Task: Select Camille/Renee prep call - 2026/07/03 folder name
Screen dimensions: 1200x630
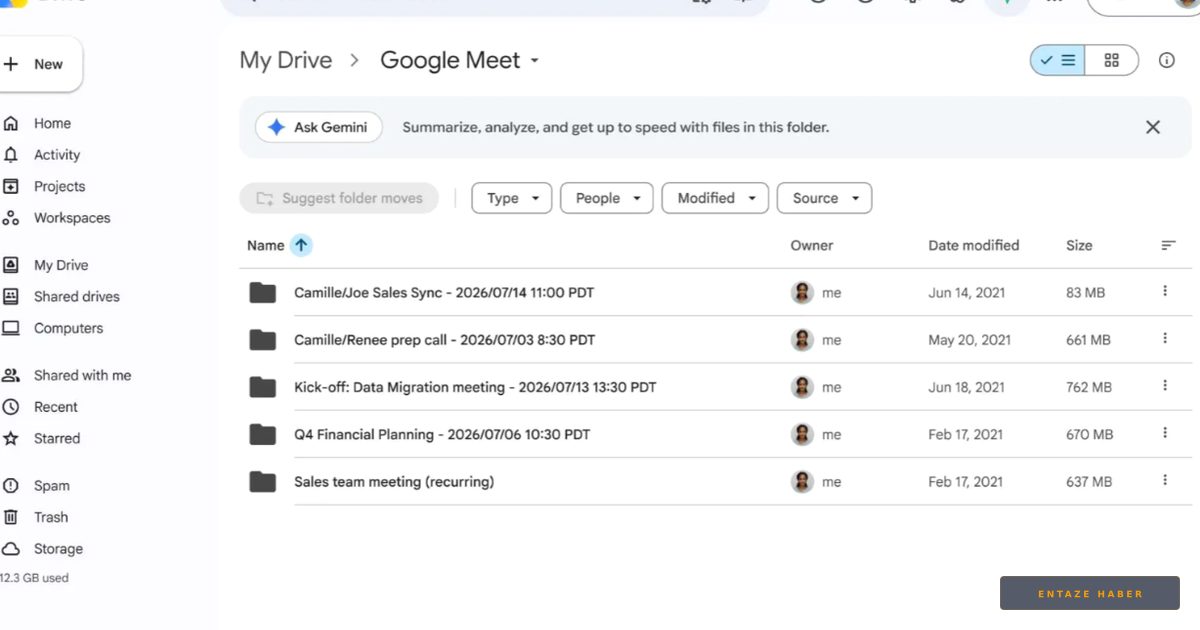Action: [444, 340]
